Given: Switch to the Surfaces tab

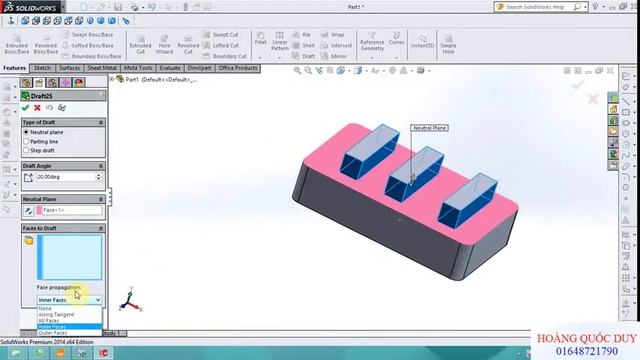Looking at the screenshot, I should click(69, 68).
